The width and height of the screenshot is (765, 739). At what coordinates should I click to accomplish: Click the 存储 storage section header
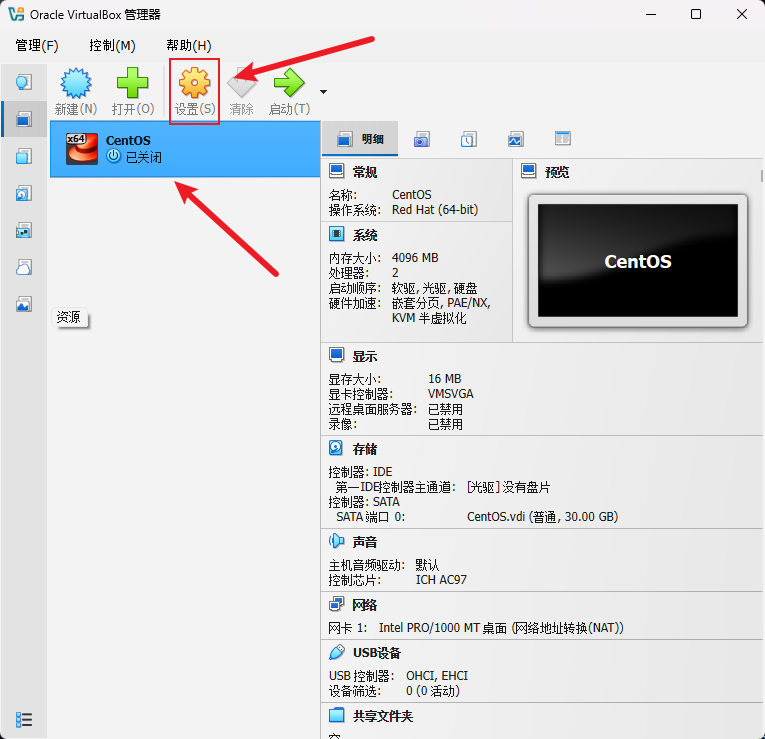364,449
